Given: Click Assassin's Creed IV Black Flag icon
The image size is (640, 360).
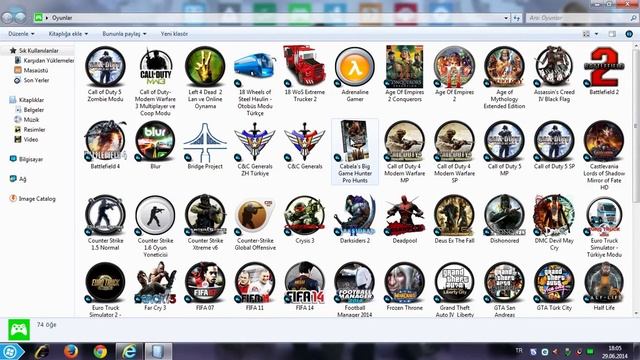Looking at the screenshot, I should (x=554, y=67).
